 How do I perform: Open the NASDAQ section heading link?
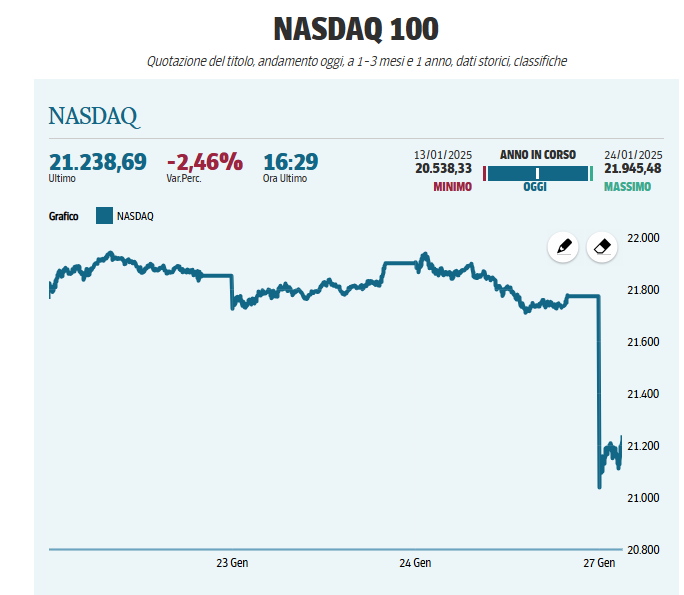pyautogui.click(x=93, y=116)
